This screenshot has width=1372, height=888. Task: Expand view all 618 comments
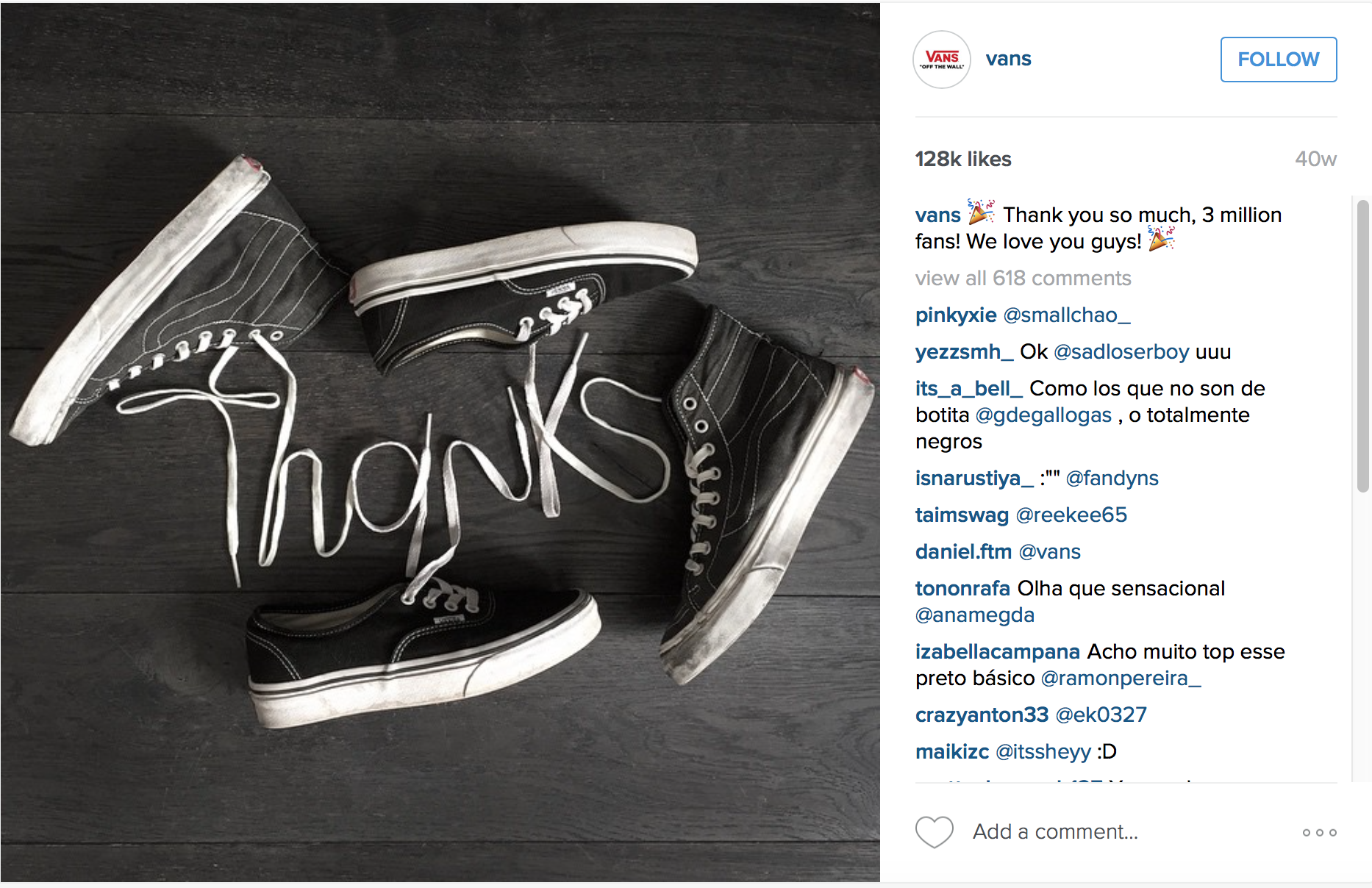pyautogui.click(x=1023, y=278)
